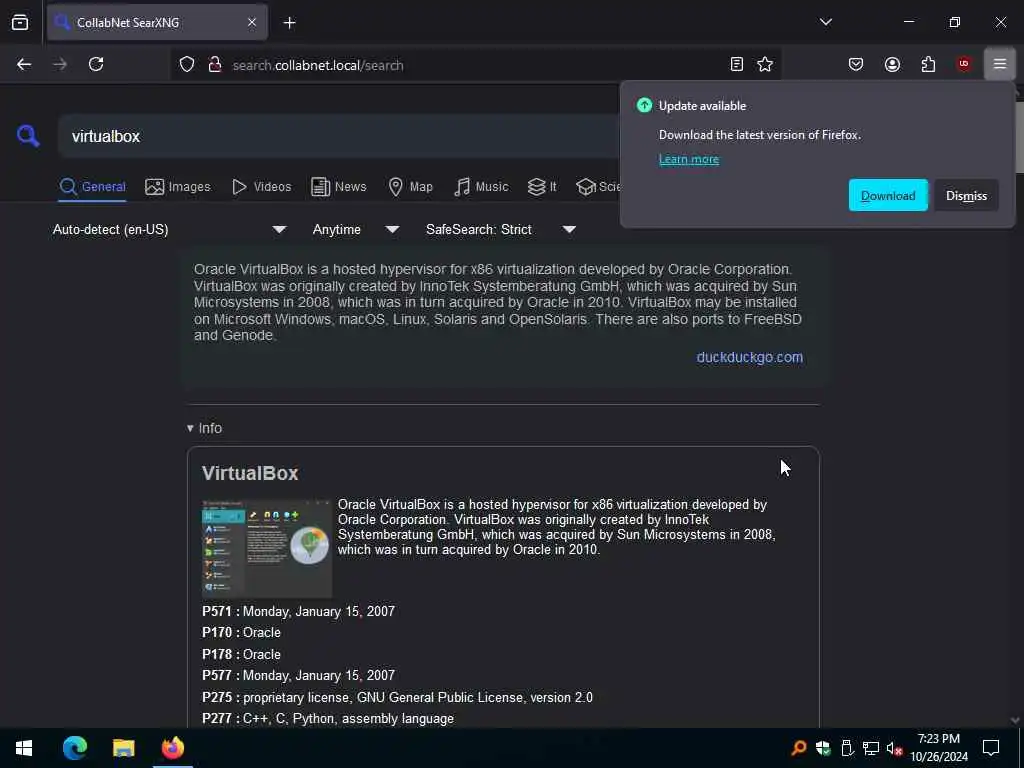Launch Microsoft Edge from the taskbar
The width and height of the screenshot is (1024, 768).
[x=74, y=748]
